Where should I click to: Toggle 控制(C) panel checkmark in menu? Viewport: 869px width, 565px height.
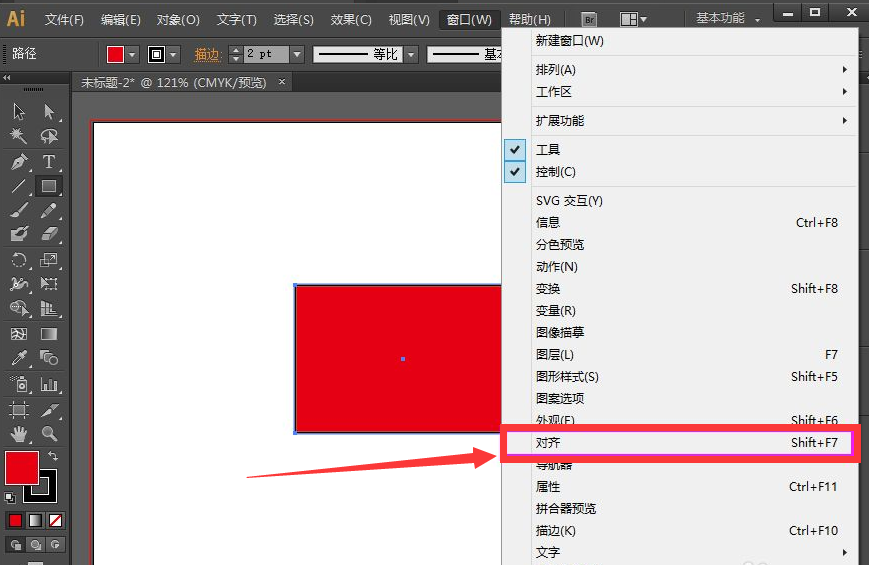click(515, 172)
